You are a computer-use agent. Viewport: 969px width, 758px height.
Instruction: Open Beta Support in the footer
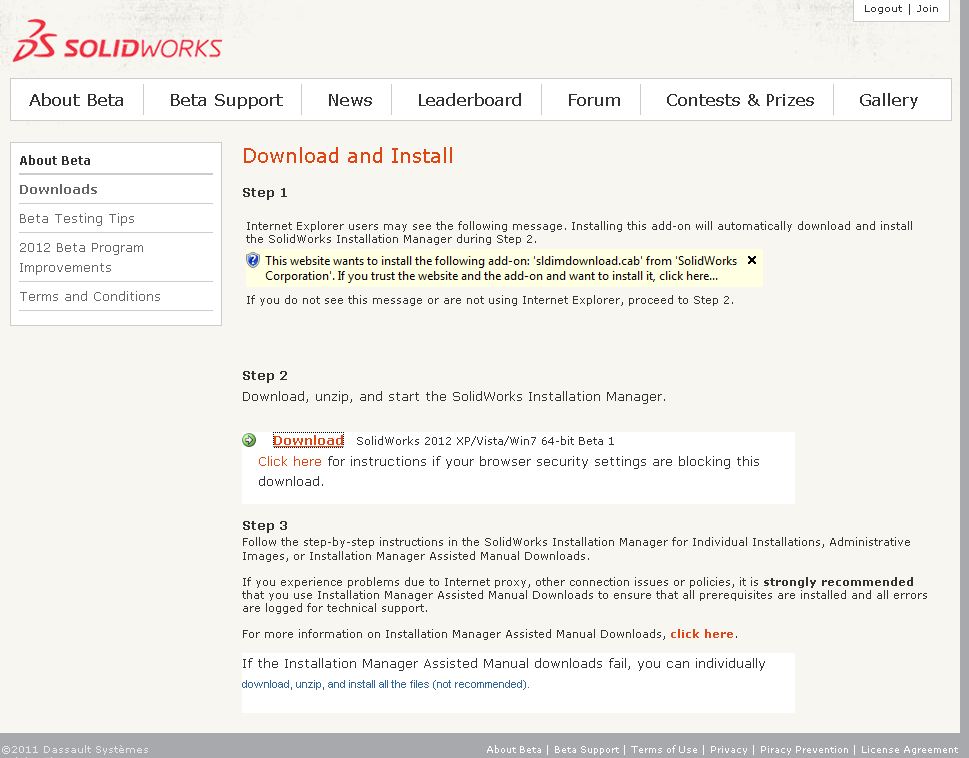[586, 749]
